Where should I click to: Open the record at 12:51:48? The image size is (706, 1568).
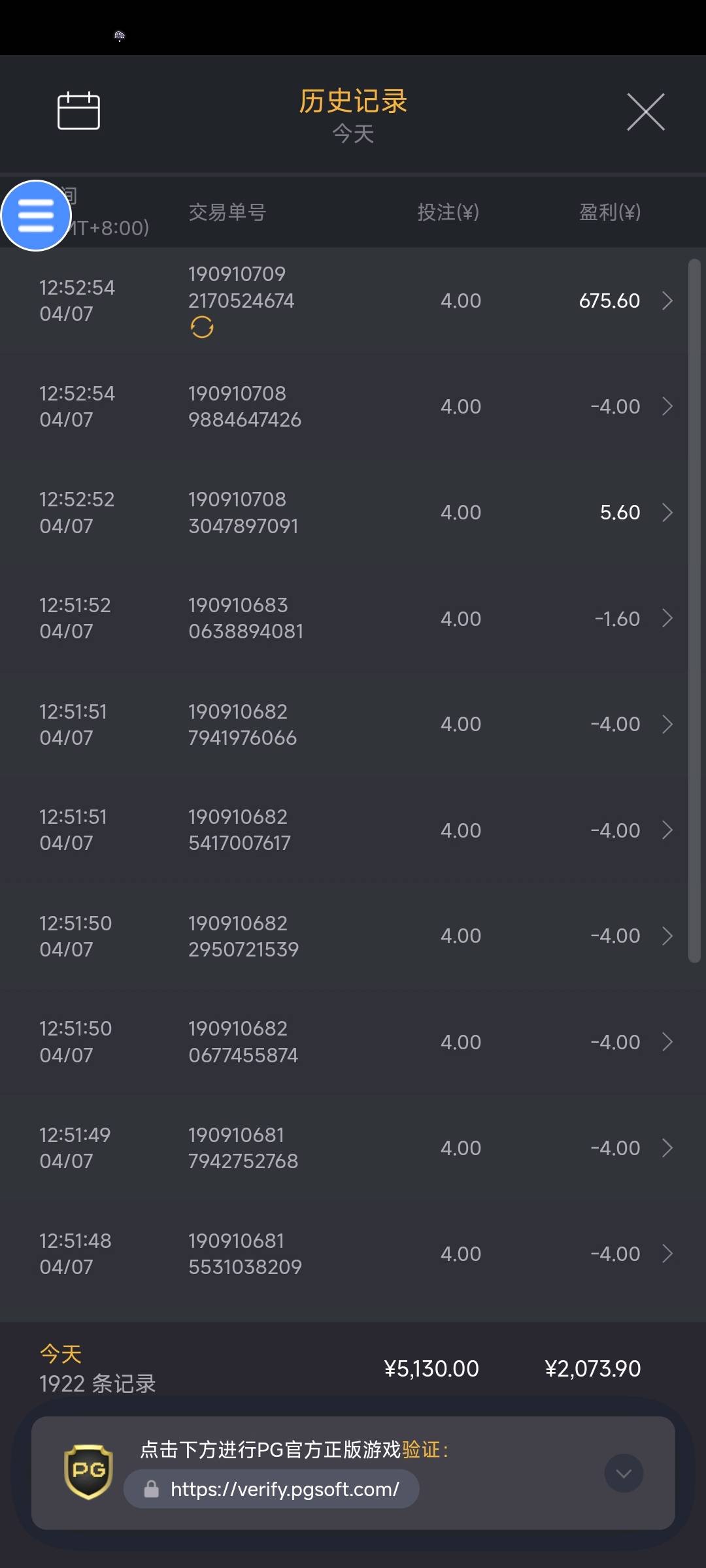pos(353,1254)
